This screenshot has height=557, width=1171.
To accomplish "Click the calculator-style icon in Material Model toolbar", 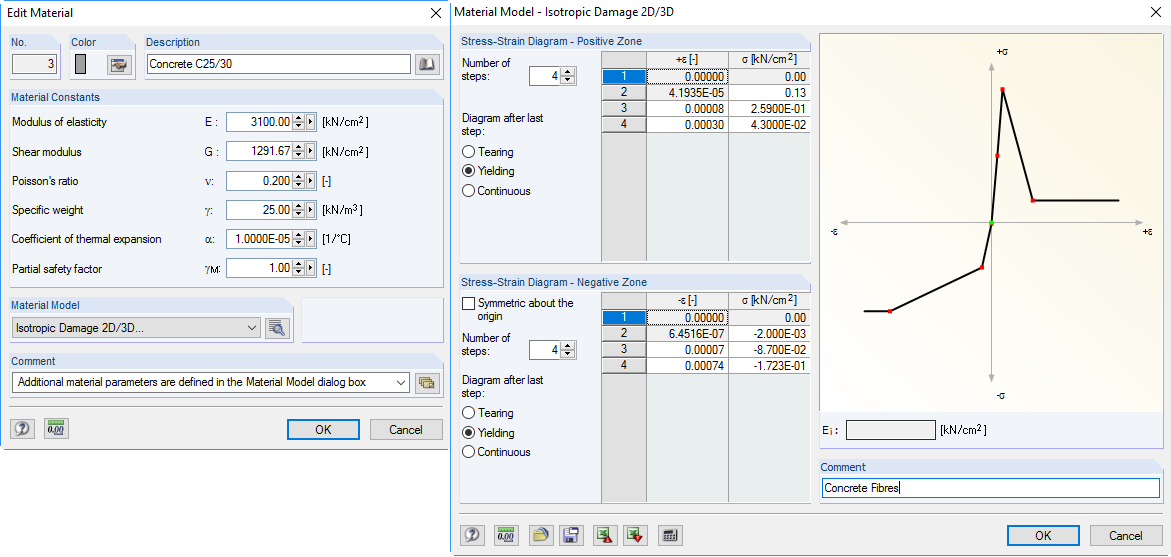I will tap(670, 535).
